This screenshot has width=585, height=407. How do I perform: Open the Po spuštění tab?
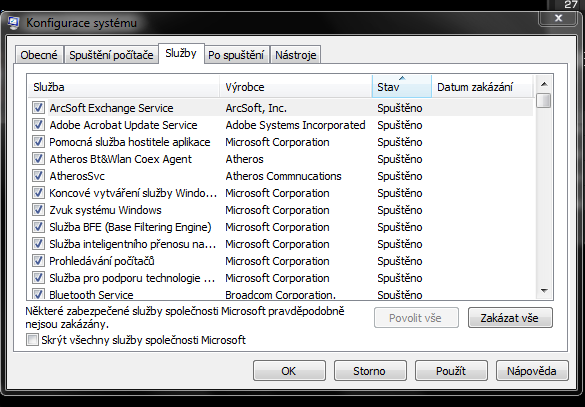(x=236, y=55)
